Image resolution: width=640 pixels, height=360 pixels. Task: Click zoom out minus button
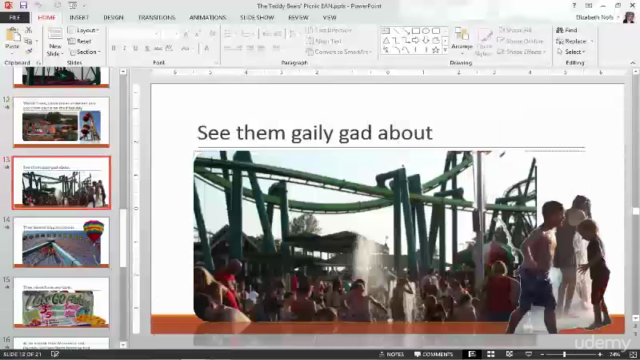click(542, 354)
